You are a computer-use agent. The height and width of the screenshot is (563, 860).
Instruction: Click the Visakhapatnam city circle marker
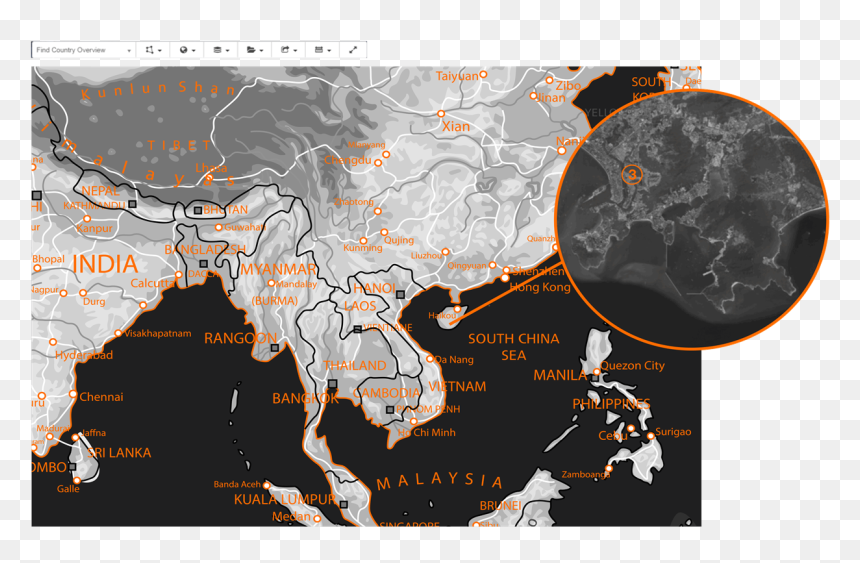pos(118,333)
